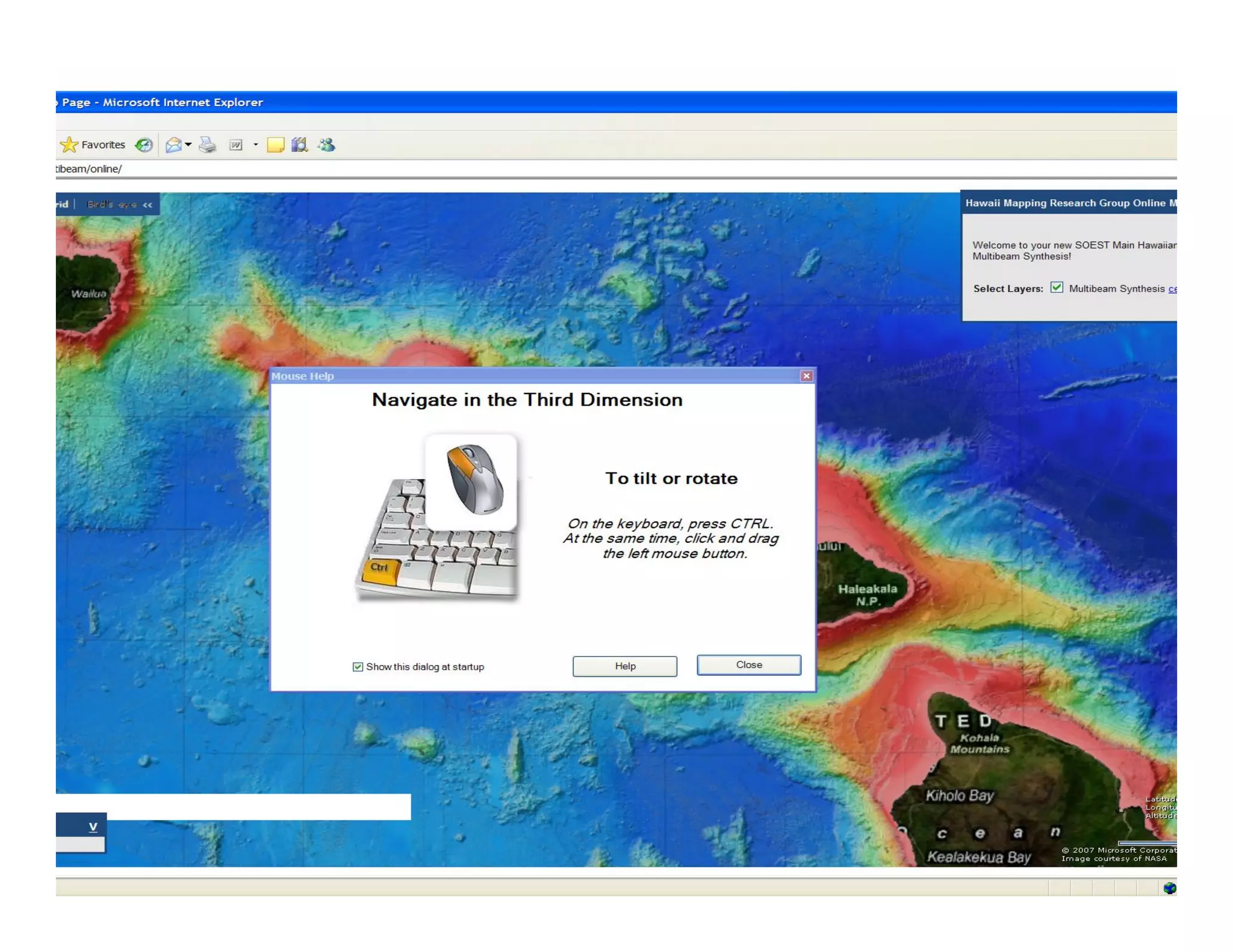
Task: Open the Research books icon
Action: click(299, 145)
